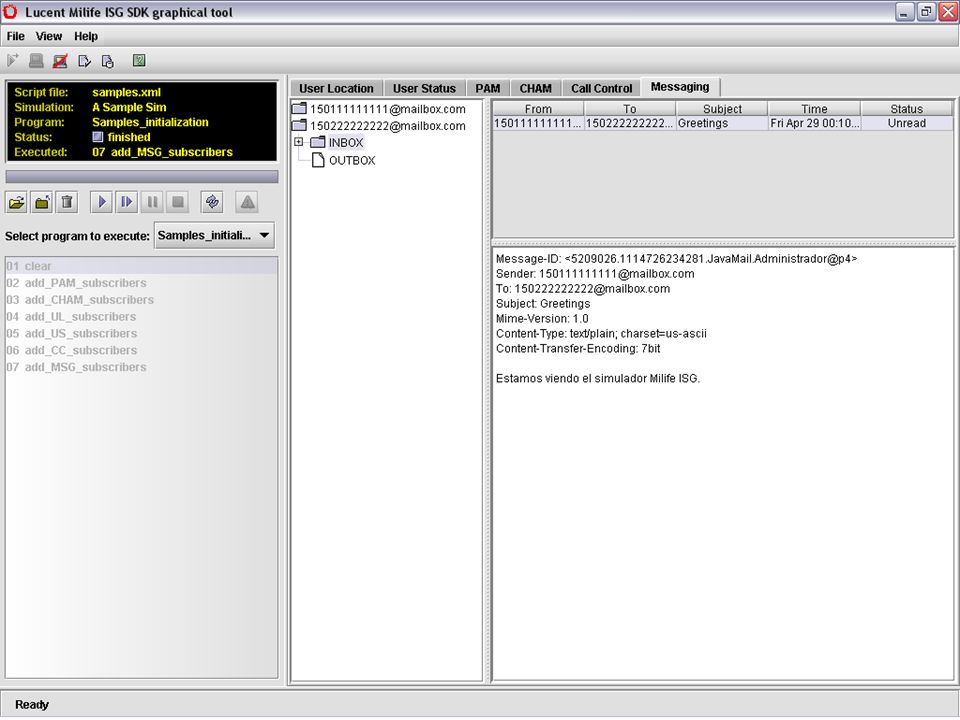
Task: Switch to the CHAM tab
Action: click(536, 88)
